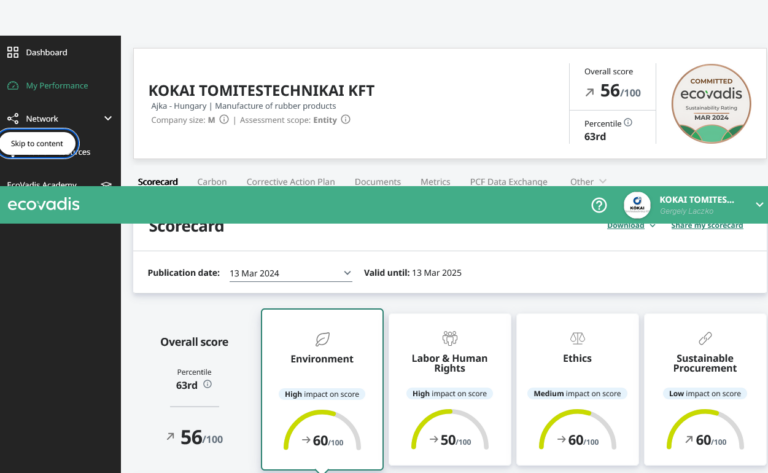Image resolution: width=768 pixels, height=473 pixels.
Task: Open the help question mark icon
Action: 599,205
